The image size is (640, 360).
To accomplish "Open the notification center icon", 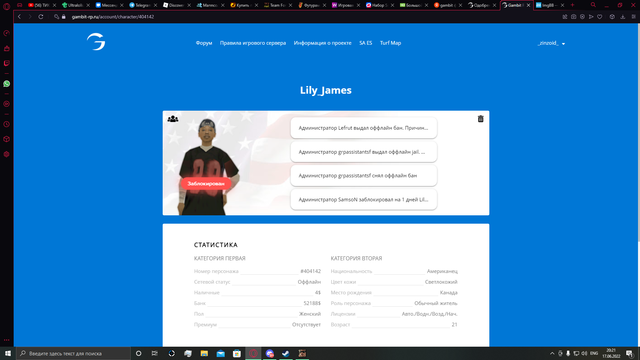I will tap(629, 353).
